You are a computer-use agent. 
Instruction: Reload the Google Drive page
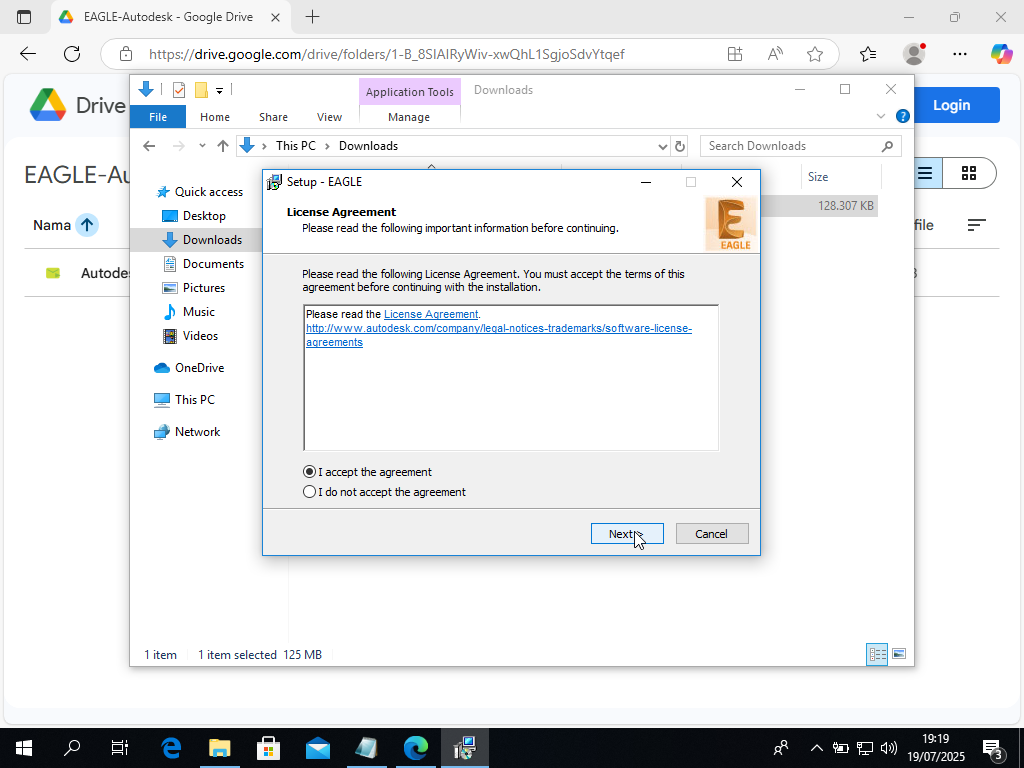click(72, 54)
